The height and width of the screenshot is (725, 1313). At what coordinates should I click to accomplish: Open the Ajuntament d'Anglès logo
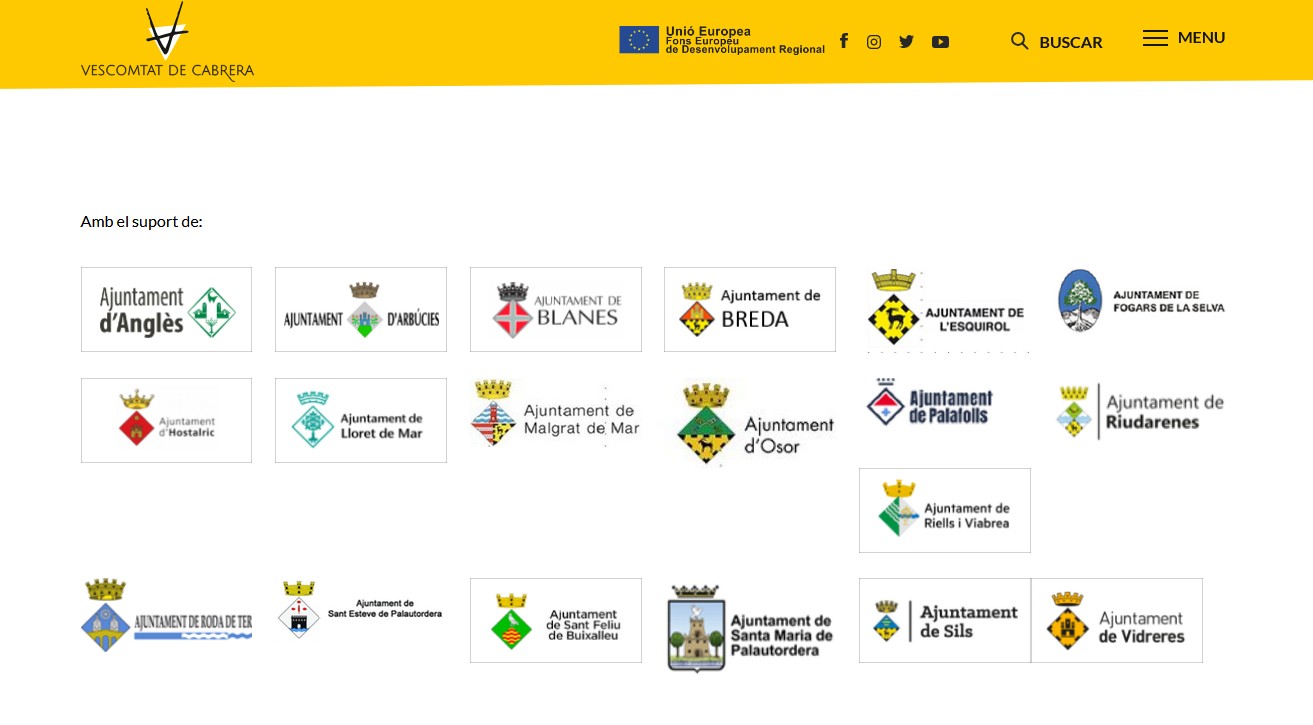tap(166, 310)
